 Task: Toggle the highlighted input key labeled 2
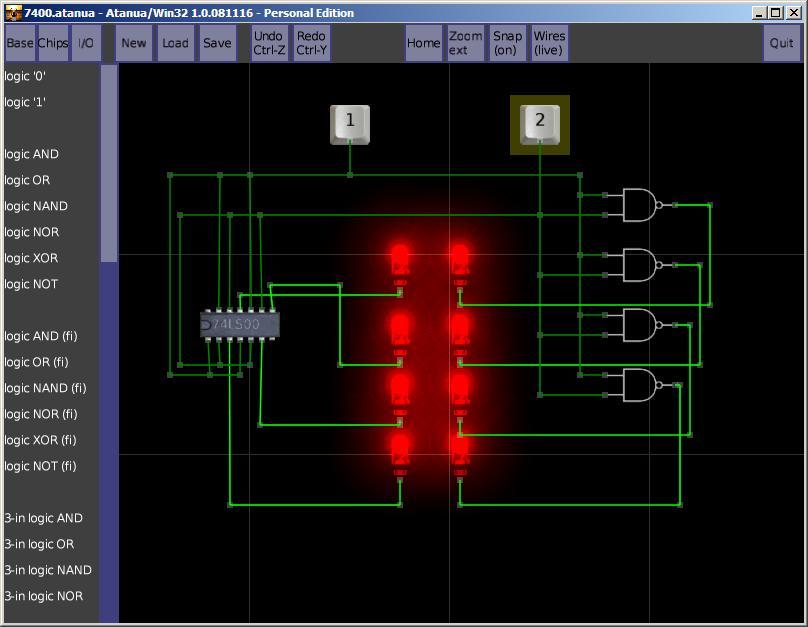tap(540, 124)
